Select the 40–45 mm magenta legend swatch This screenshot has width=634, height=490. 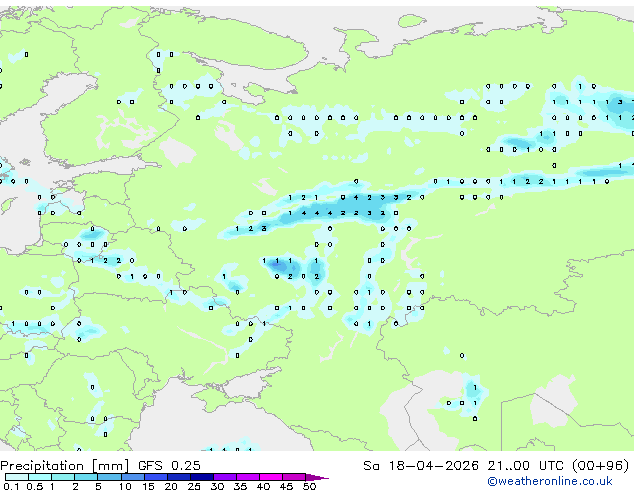point(271,477)
